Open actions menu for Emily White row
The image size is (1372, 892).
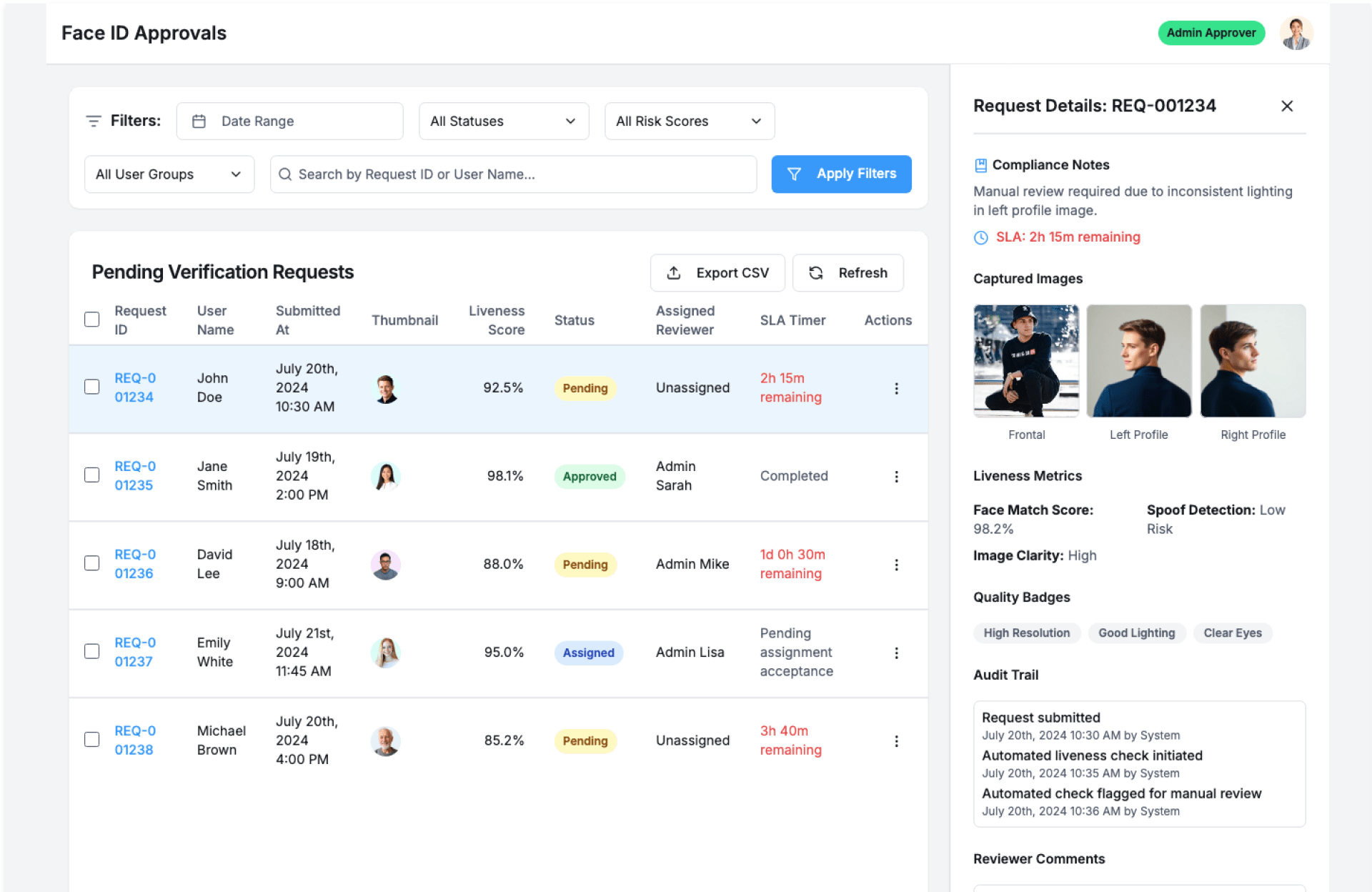pos(896,653)
